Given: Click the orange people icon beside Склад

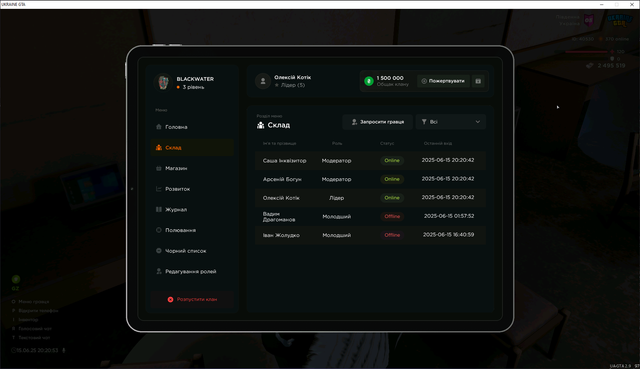Looking at the screenshot, I should (x=159, y=147).
